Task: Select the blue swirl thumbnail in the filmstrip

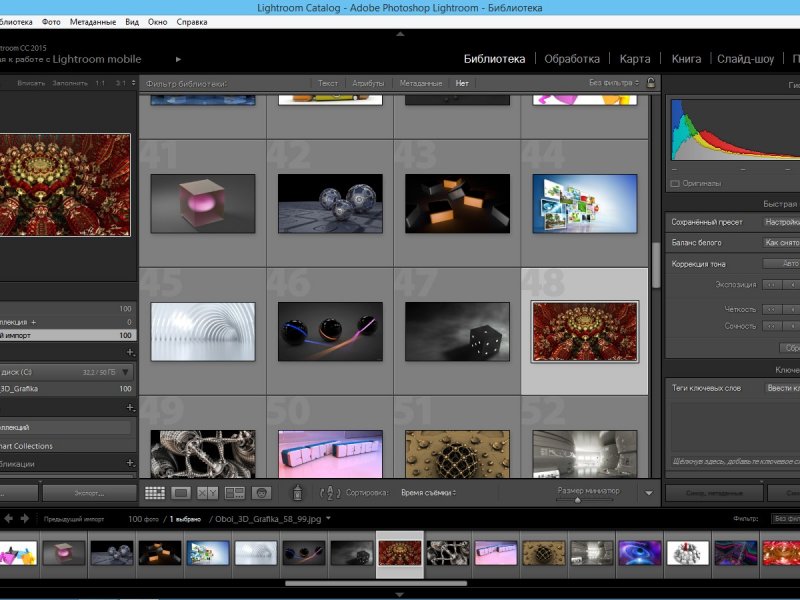Action: [640, 554]
